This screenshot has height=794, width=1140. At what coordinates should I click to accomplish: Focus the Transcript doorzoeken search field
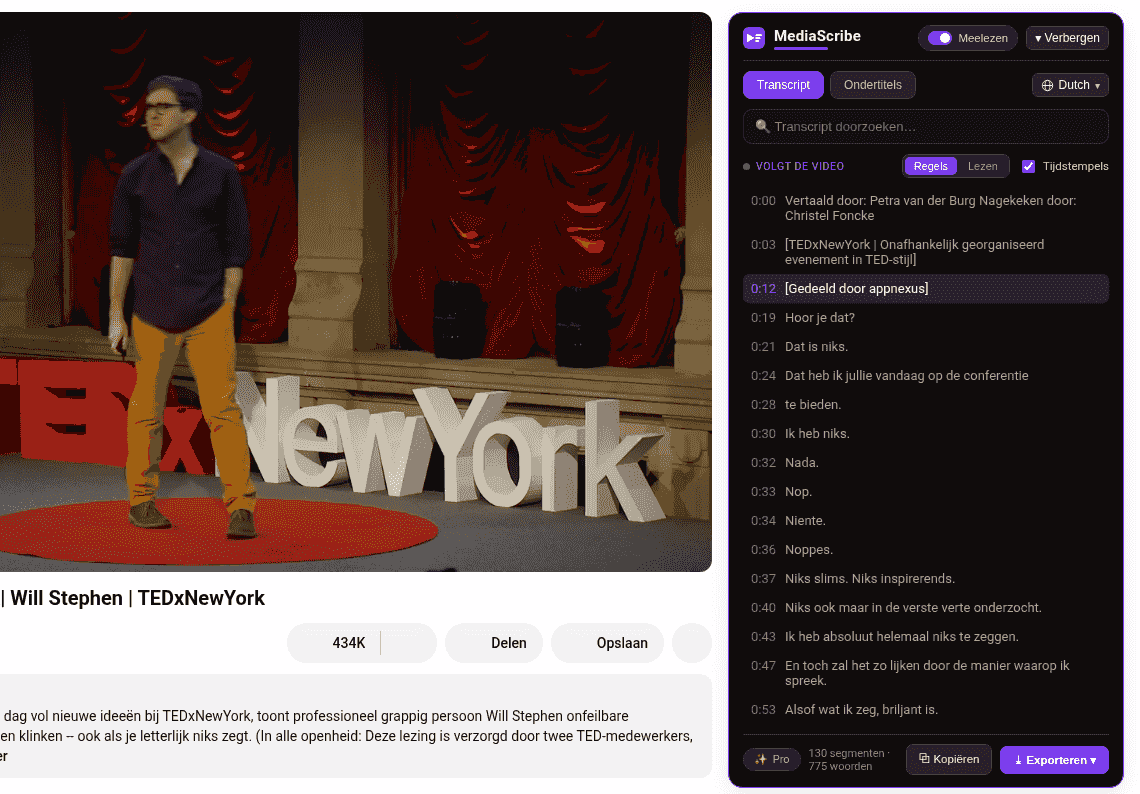(926, 127)
